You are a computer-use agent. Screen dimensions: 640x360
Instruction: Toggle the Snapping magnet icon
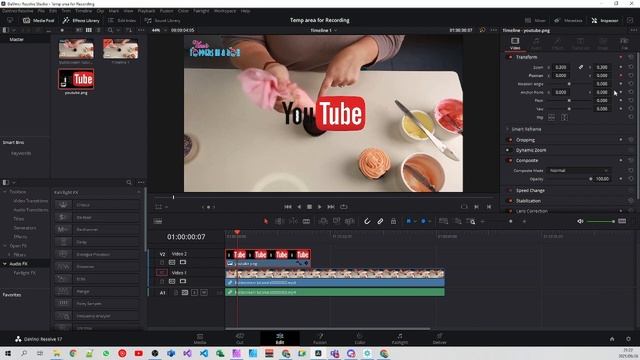(367, 221)
